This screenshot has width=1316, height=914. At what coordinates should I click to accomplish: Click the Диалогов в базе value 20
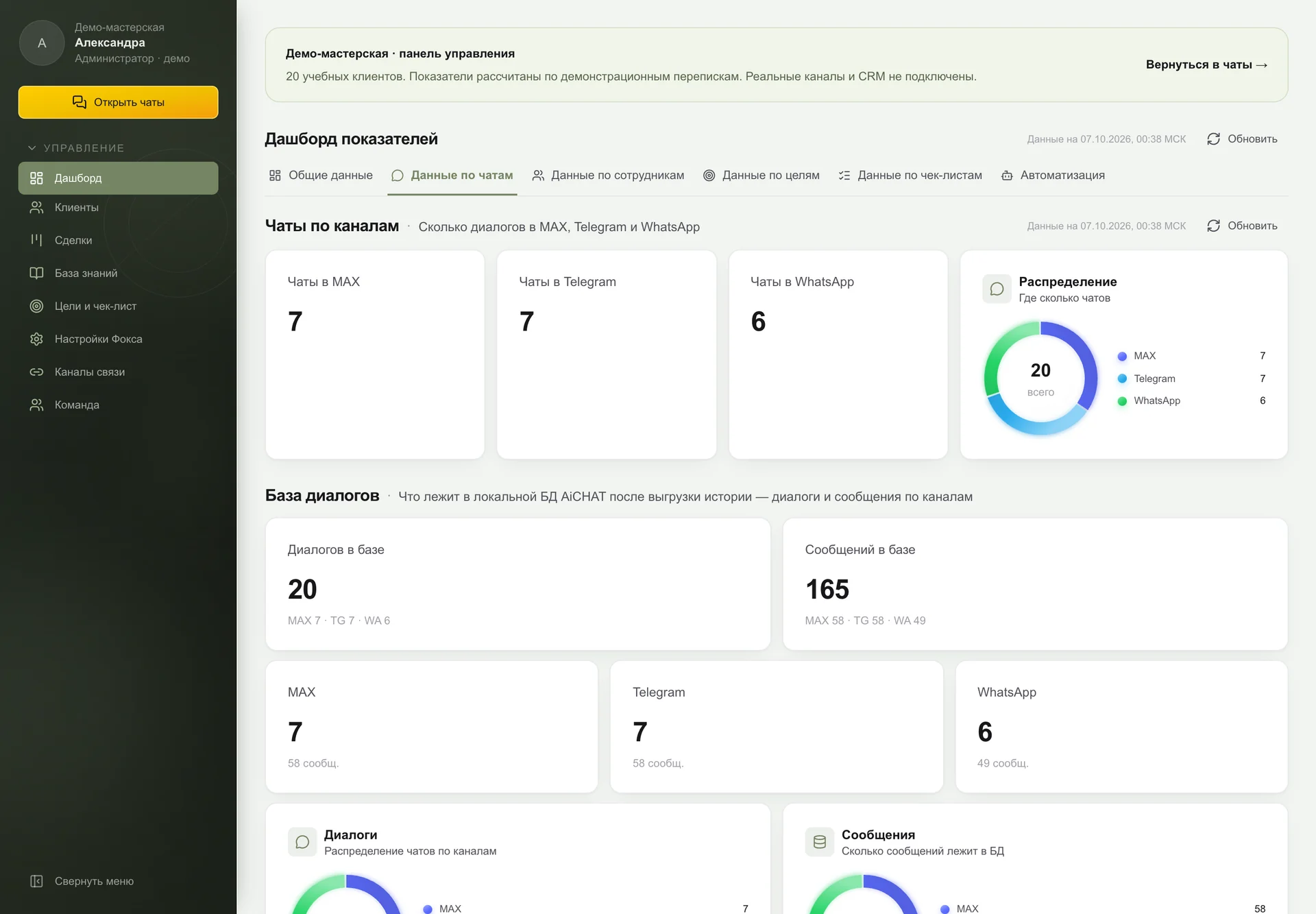tap(302, 590)
